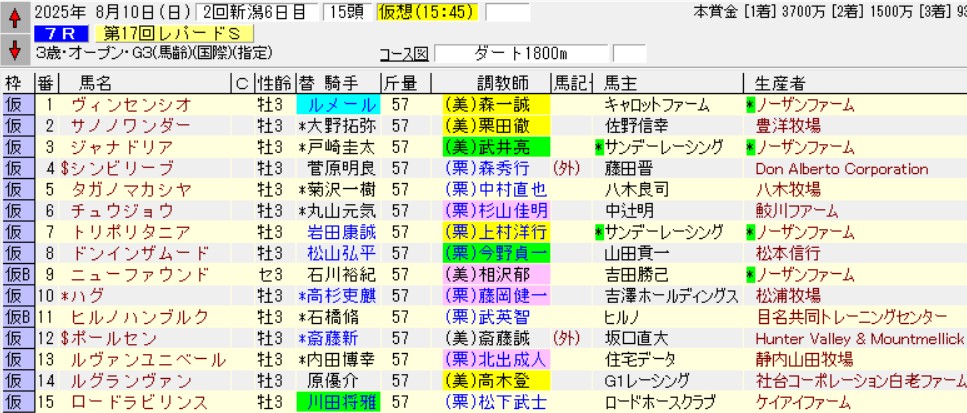Open the コース図 course map
The height and width of the screenshot is (413, 967).
point(404,53)
